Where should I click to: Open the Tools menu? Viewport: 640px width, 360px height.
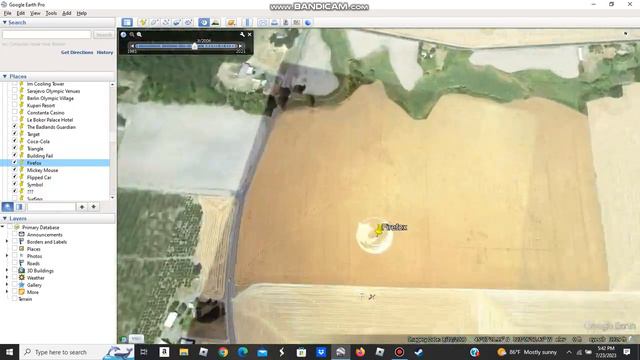coord(51,13)
